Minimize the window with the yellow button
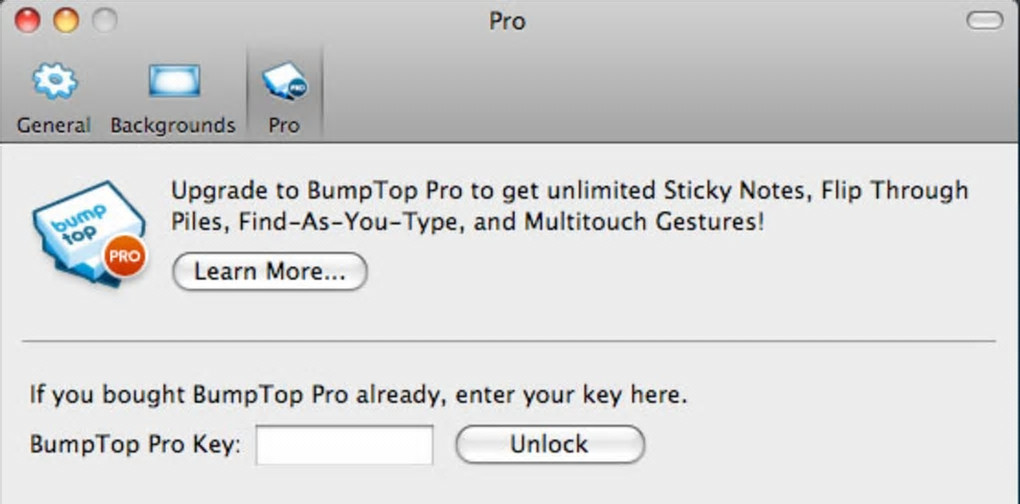The image size is (1020, 504). (x=65, y=20)
